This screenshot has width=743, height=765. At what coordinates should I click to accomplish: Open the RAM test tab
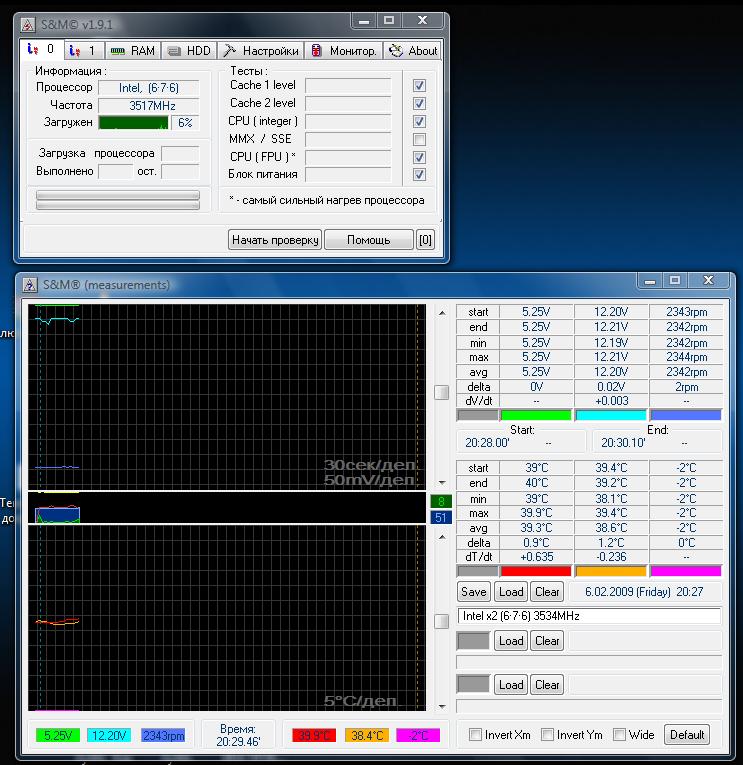coord(132,50)
